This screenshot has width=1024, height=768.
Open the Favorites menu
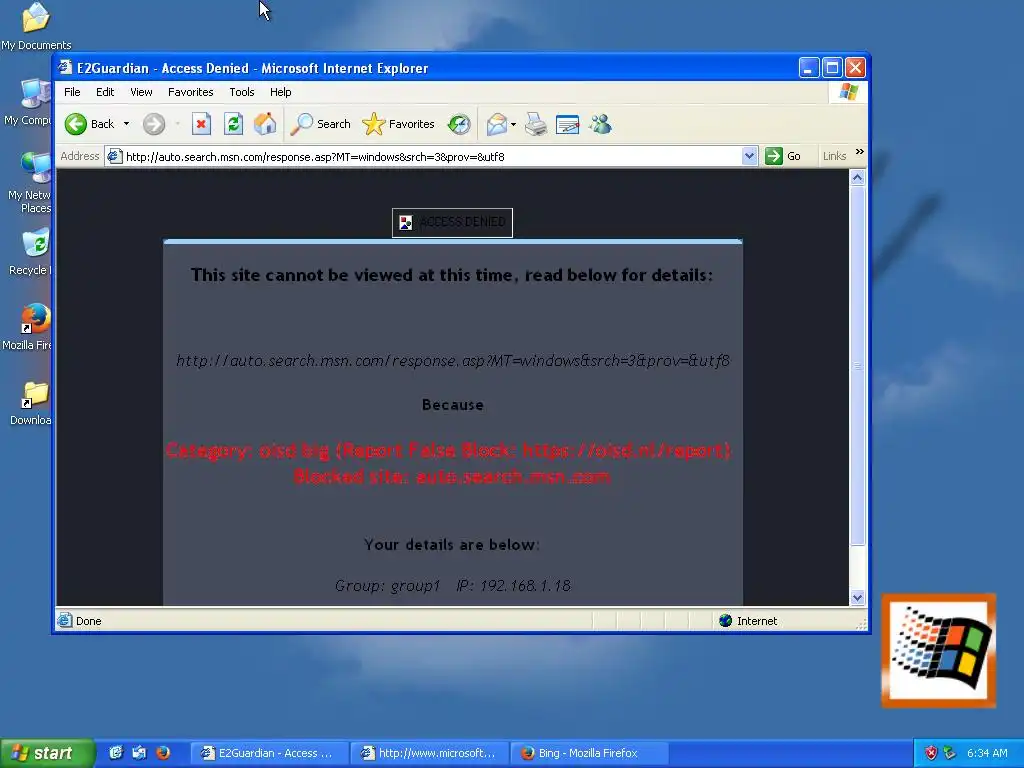[x=191, y=92]
